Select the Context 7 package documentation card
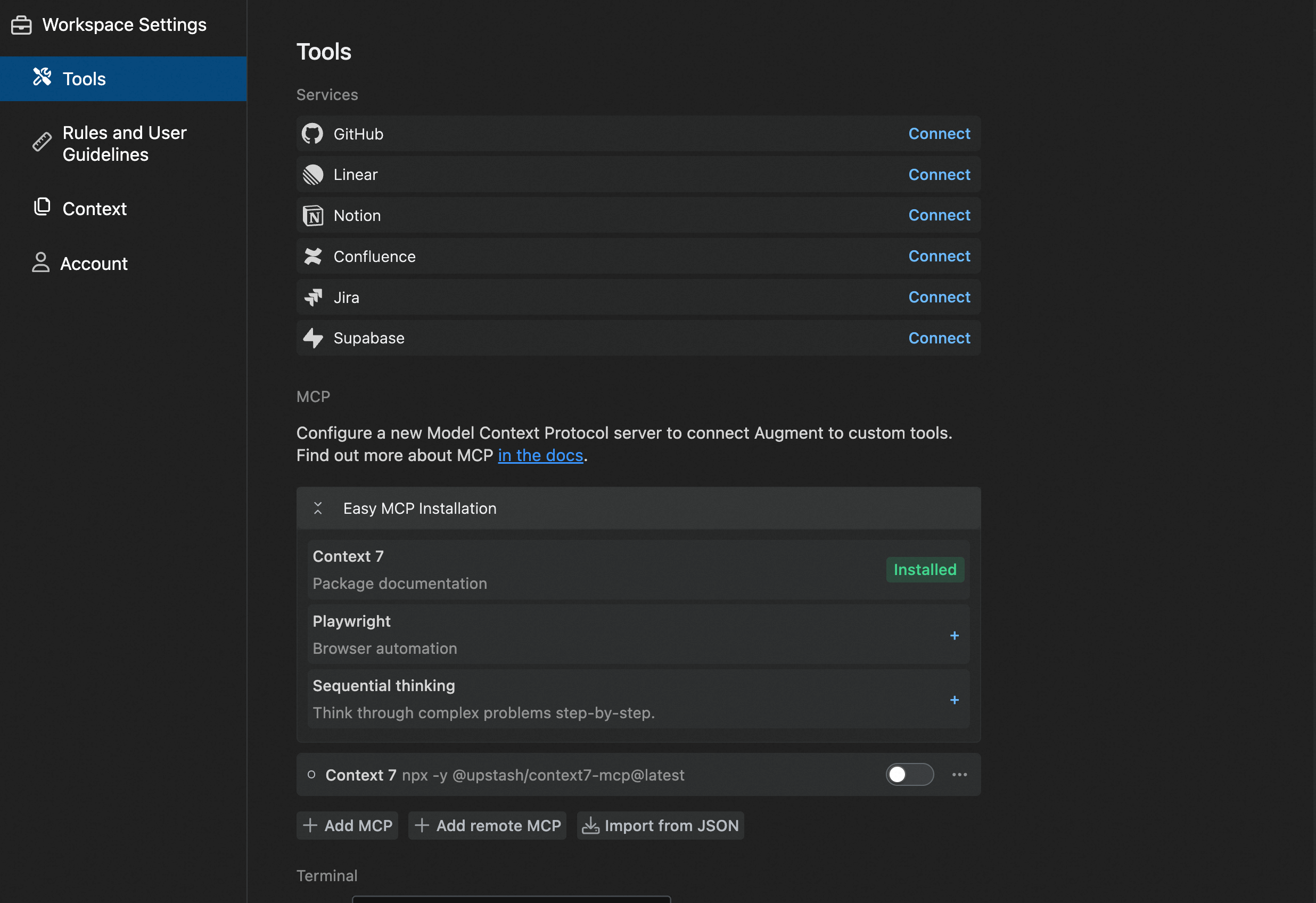This screenshot has height=903, width=1316. point(639,570)
